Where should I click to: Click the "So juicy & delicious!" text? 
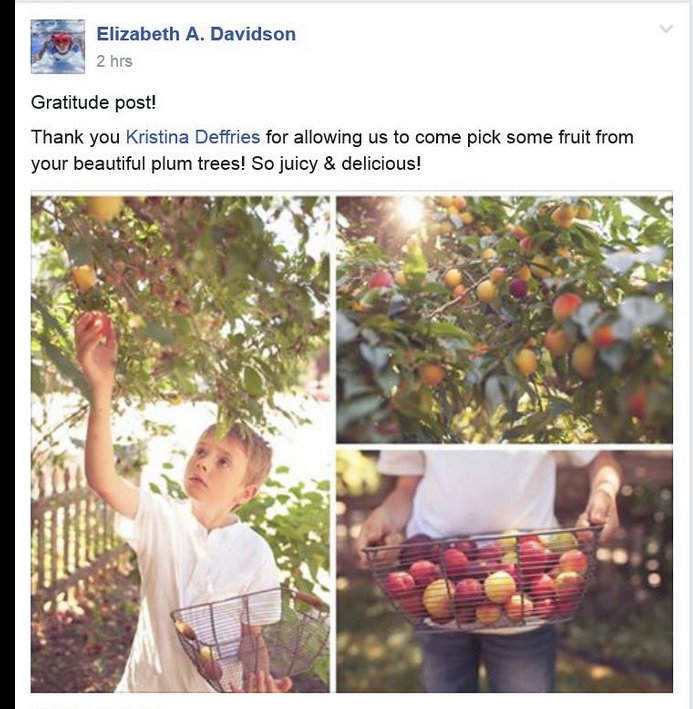[336, 164]
